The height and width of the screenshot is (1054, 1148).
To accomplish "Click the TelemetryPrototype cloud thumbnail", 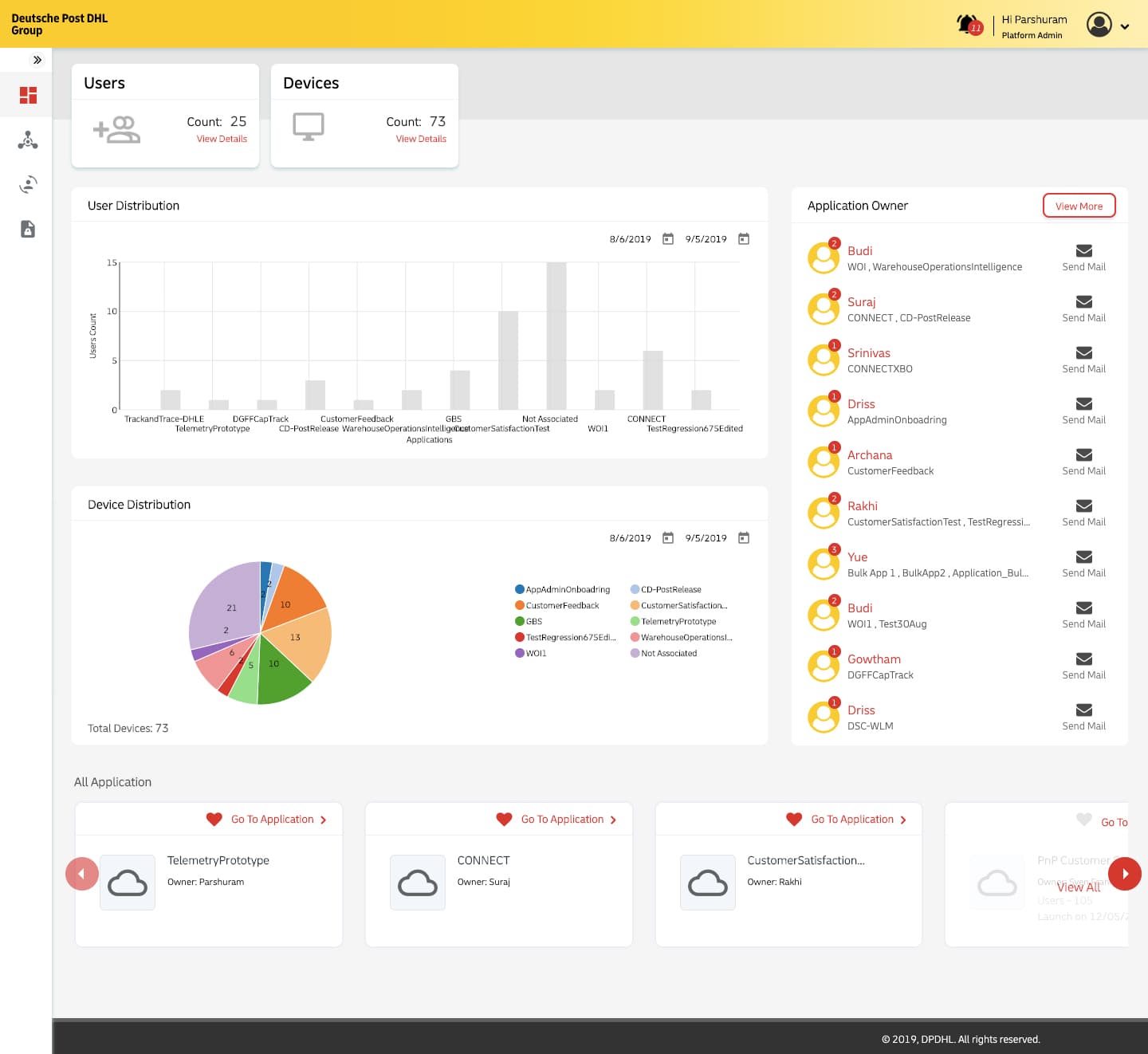I will 128,883.
